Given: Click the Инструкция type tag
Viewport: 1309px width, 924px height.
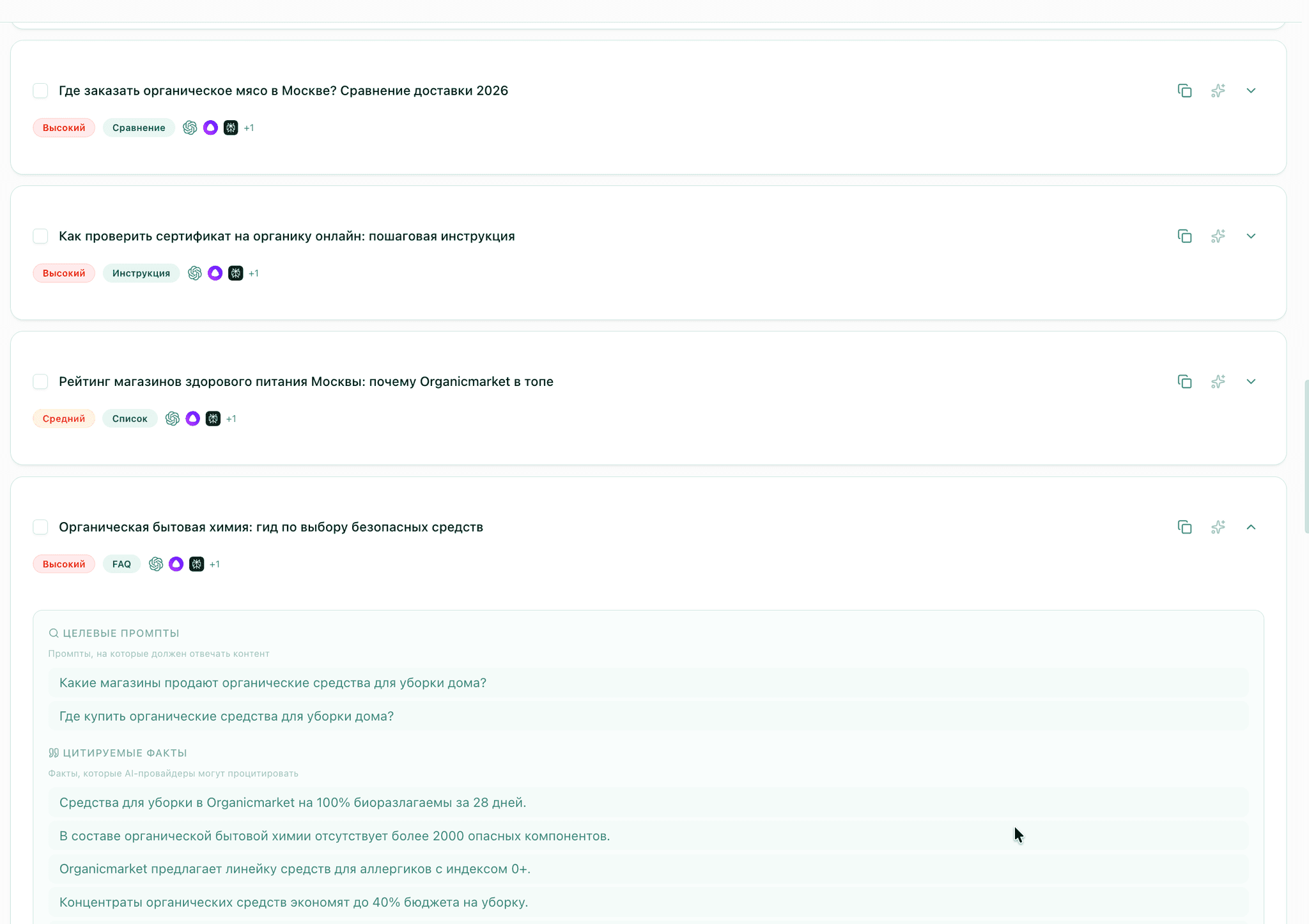Looking at the screenshot, I should pos(141,273).
